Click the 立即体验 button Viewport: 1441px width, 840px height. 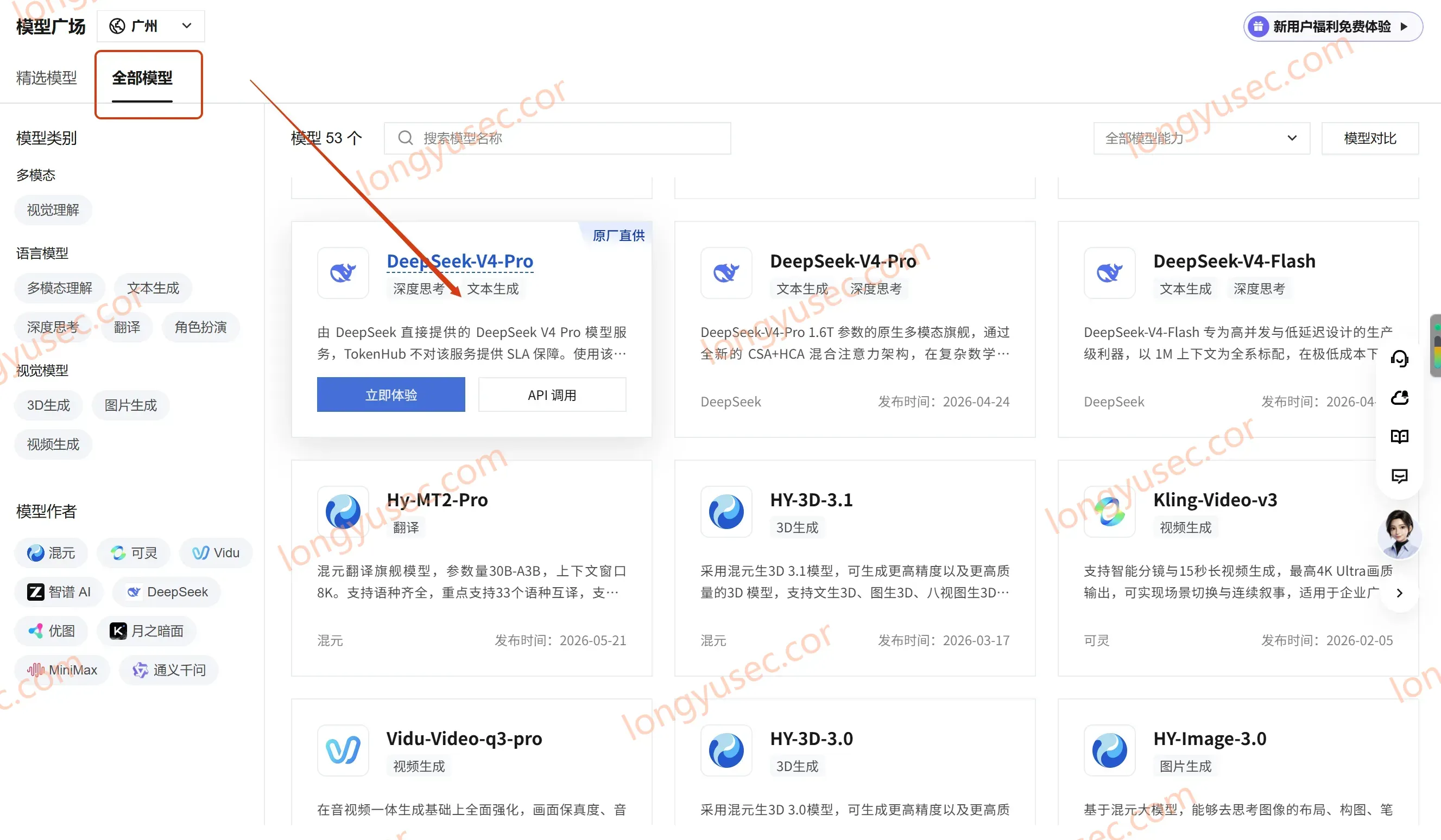click(391, 394)
